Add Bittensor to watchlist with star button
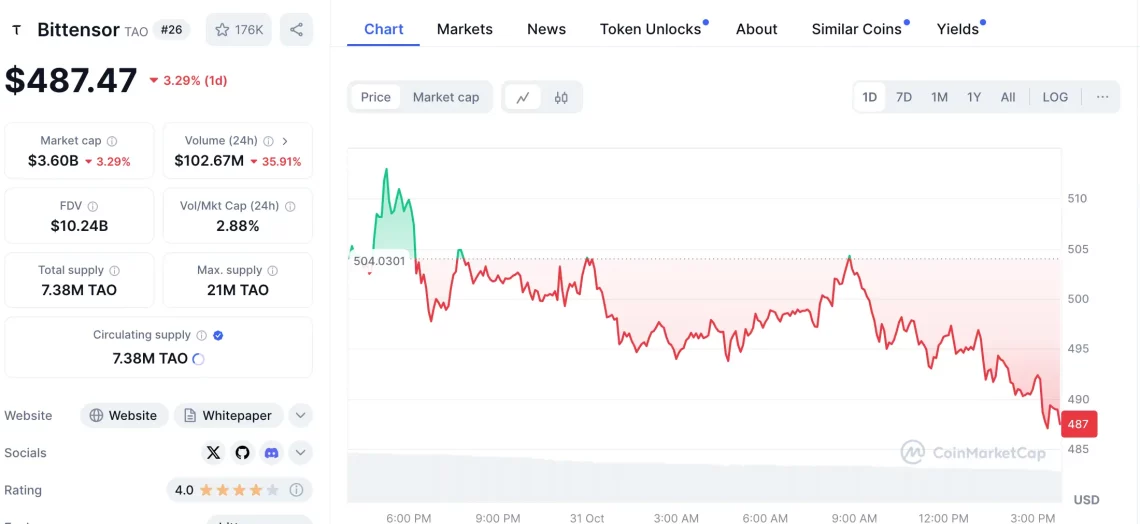The height and width of the screenshot is (524, 1140). [238, 30]
